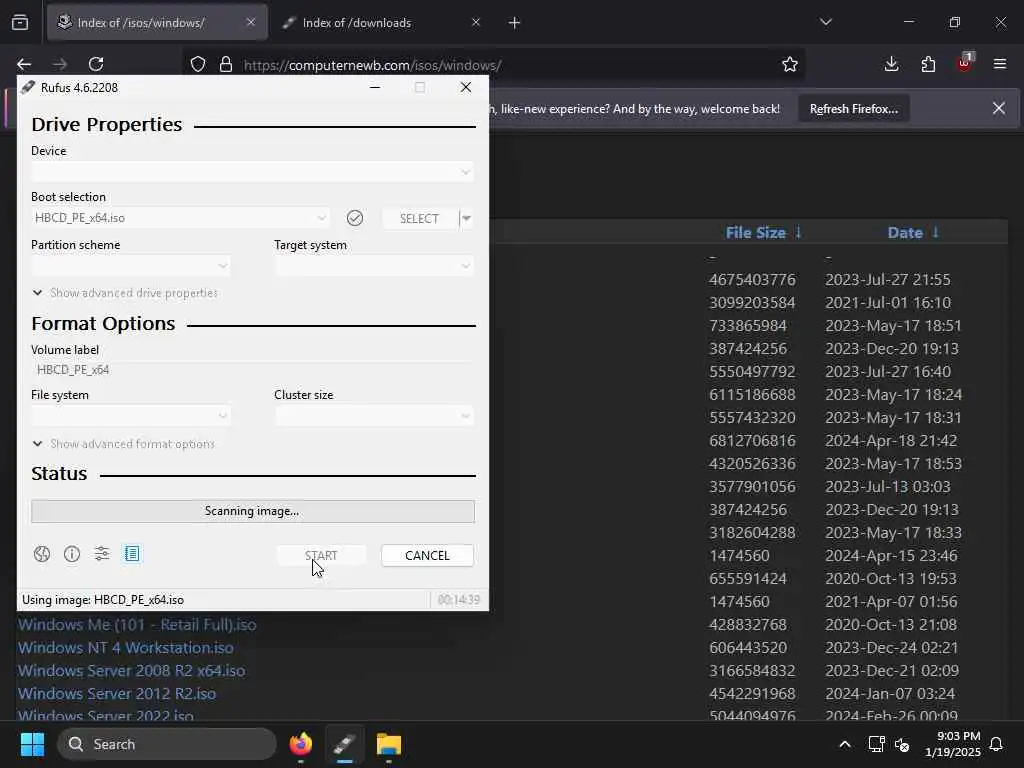Open Windows NT 4 Workstation.iso link

125,648
